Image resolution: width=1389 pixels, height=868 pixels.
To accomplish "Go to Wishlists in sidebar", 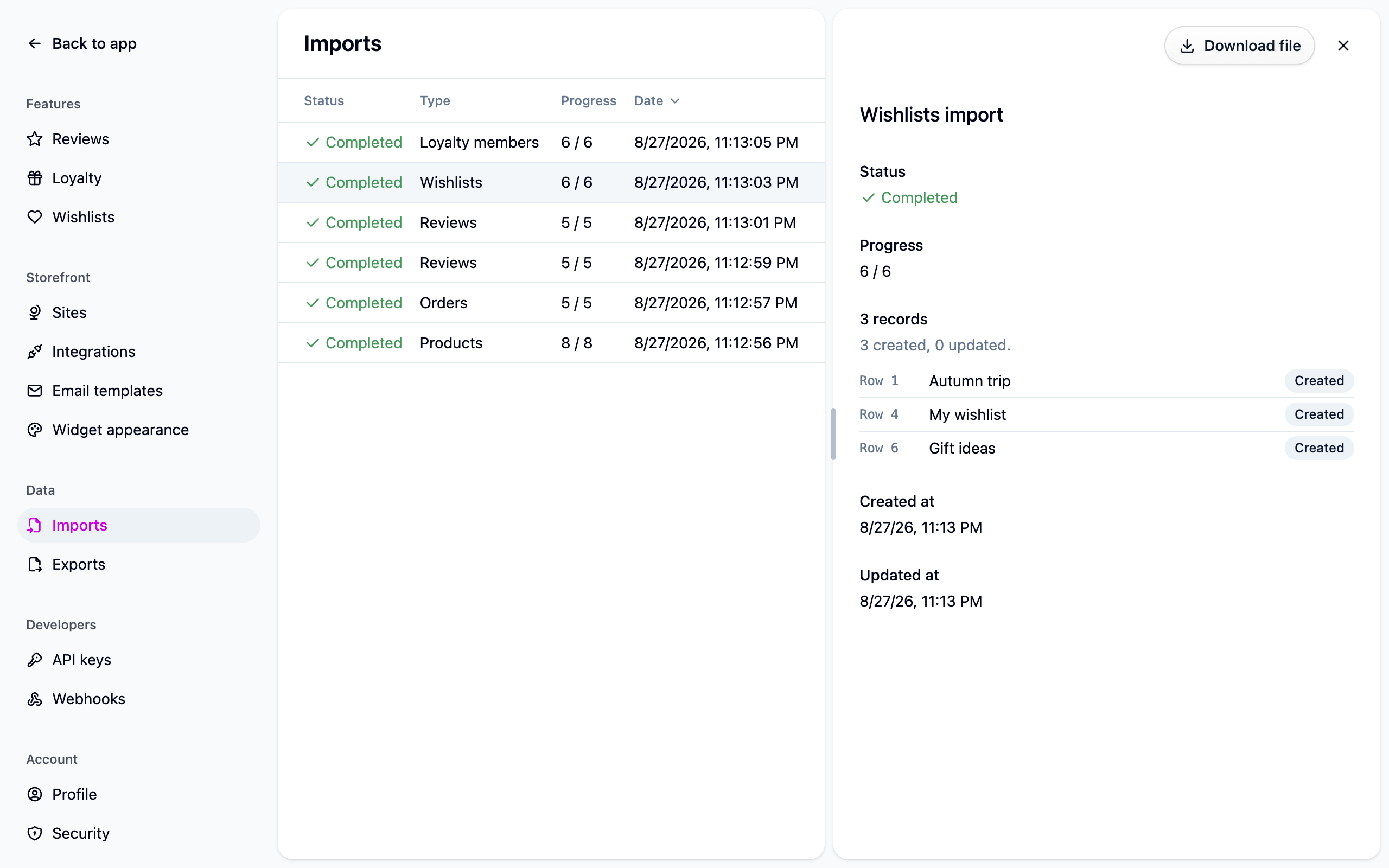I will [139, 217].
